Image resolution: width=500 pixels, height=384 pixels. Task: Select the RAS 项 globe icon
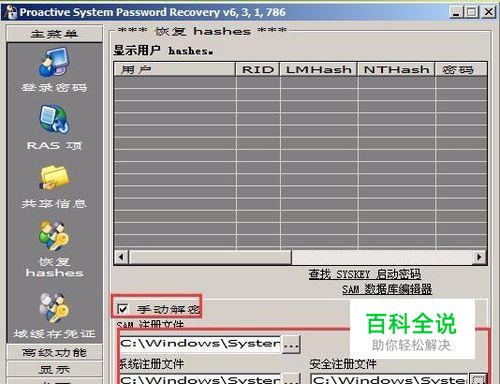[x=54, y=119]
